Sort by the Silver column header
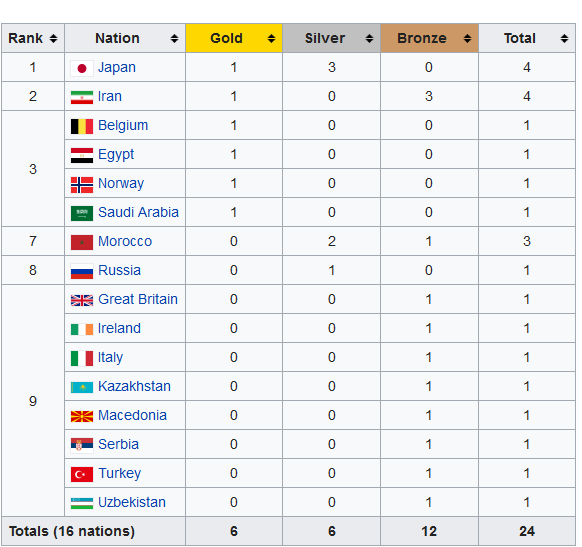582x547 pixels. (x=331, y=38)
